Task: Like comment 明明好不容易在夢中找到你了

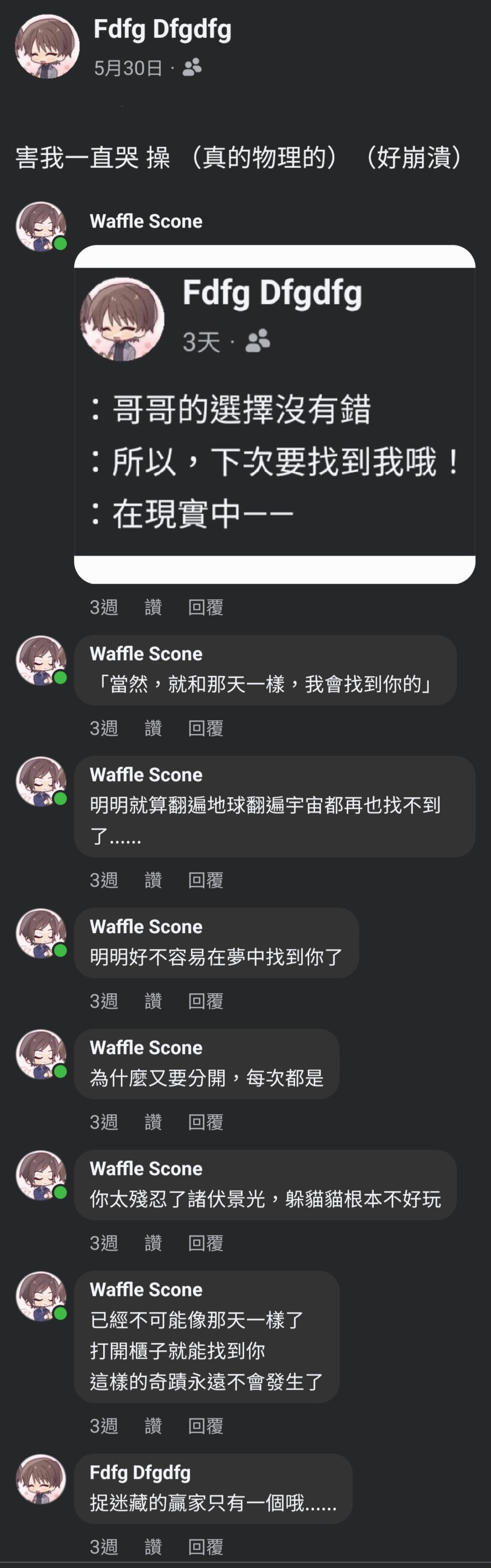Action: click(153, 1001)
